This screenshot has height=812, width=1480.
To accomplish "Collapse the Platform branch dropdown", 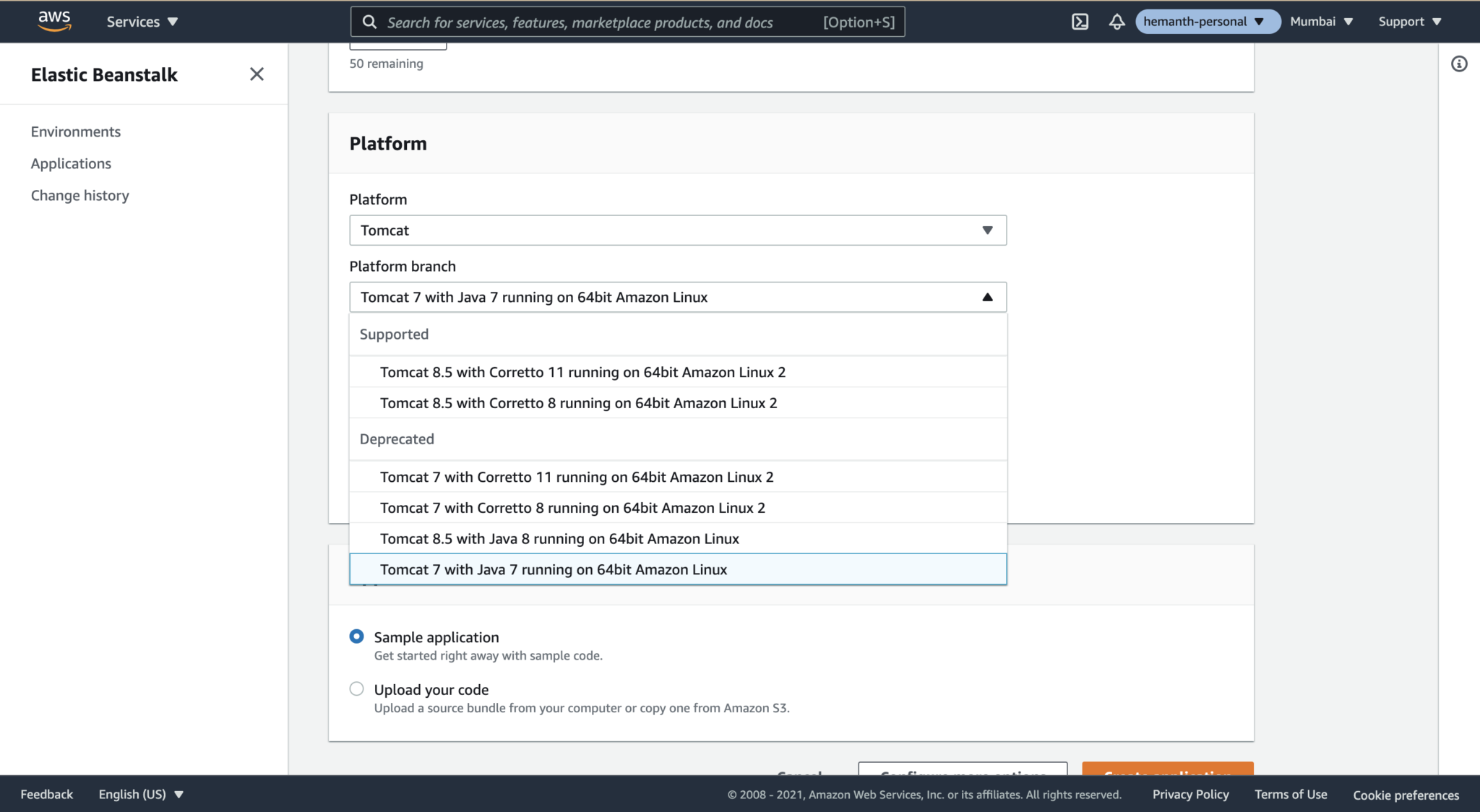I will point(987,296).
